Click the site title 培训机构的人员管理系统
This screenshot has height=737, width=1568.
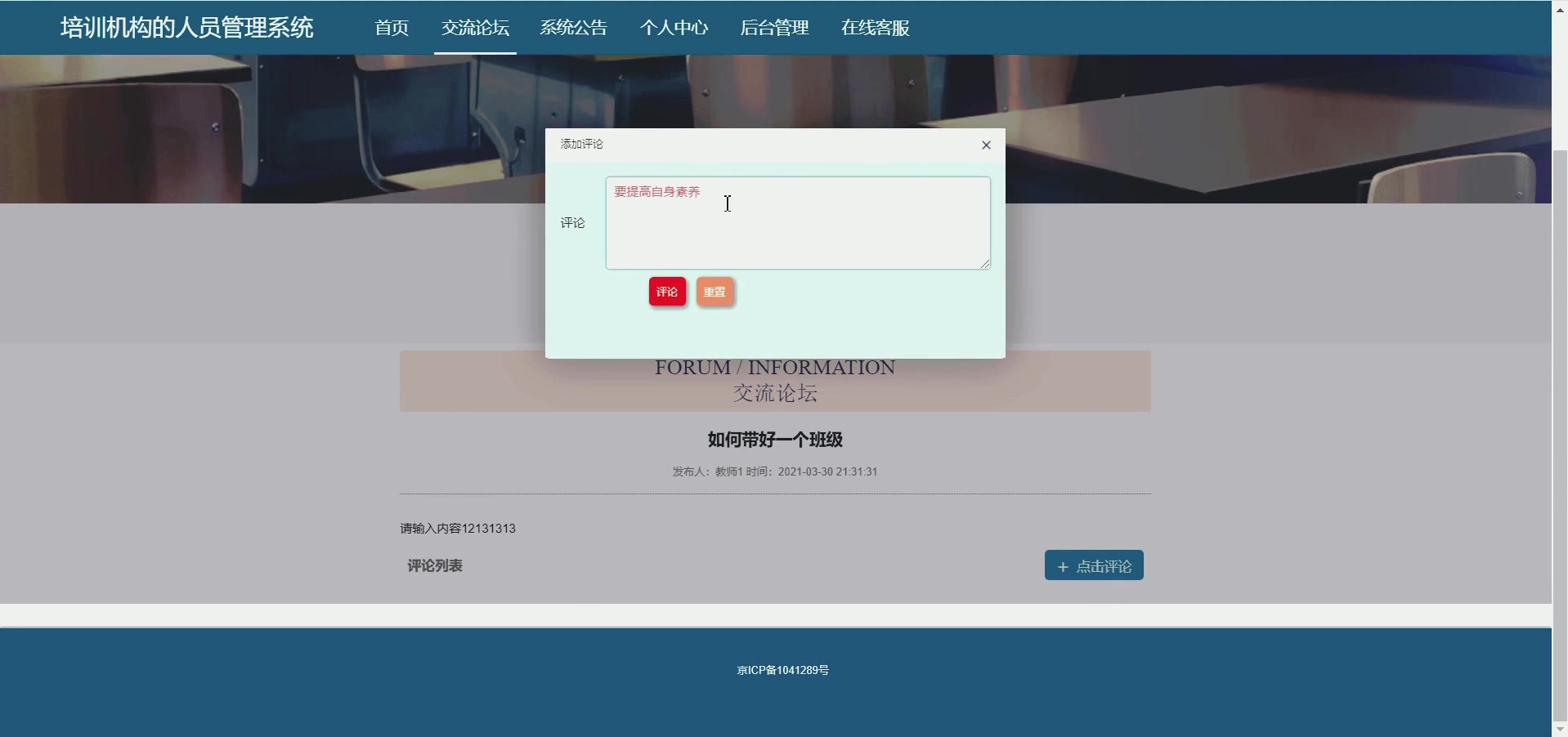pyautogui.click(x=185, y=27)
